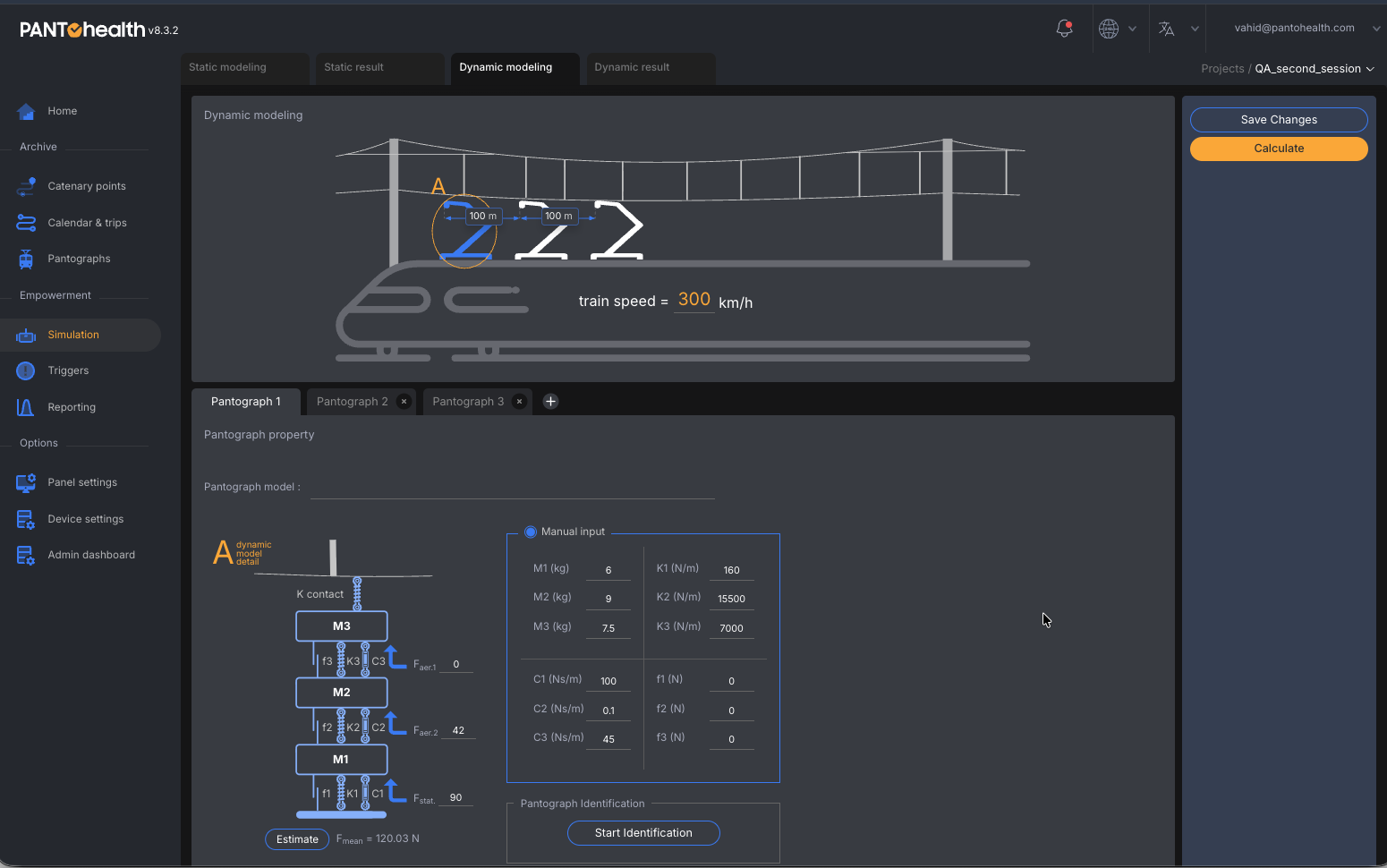This screenshot has width=1387, height=868.
Task: Click the Start Identification button
Action: 643,833
